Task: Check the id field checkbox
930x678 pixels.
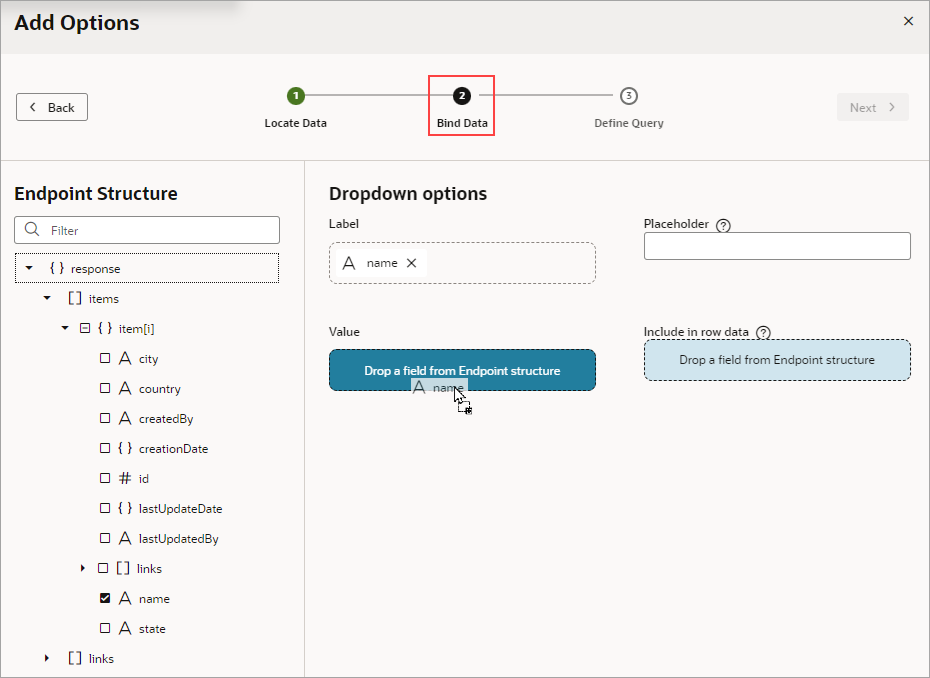Action: point(105,478)
